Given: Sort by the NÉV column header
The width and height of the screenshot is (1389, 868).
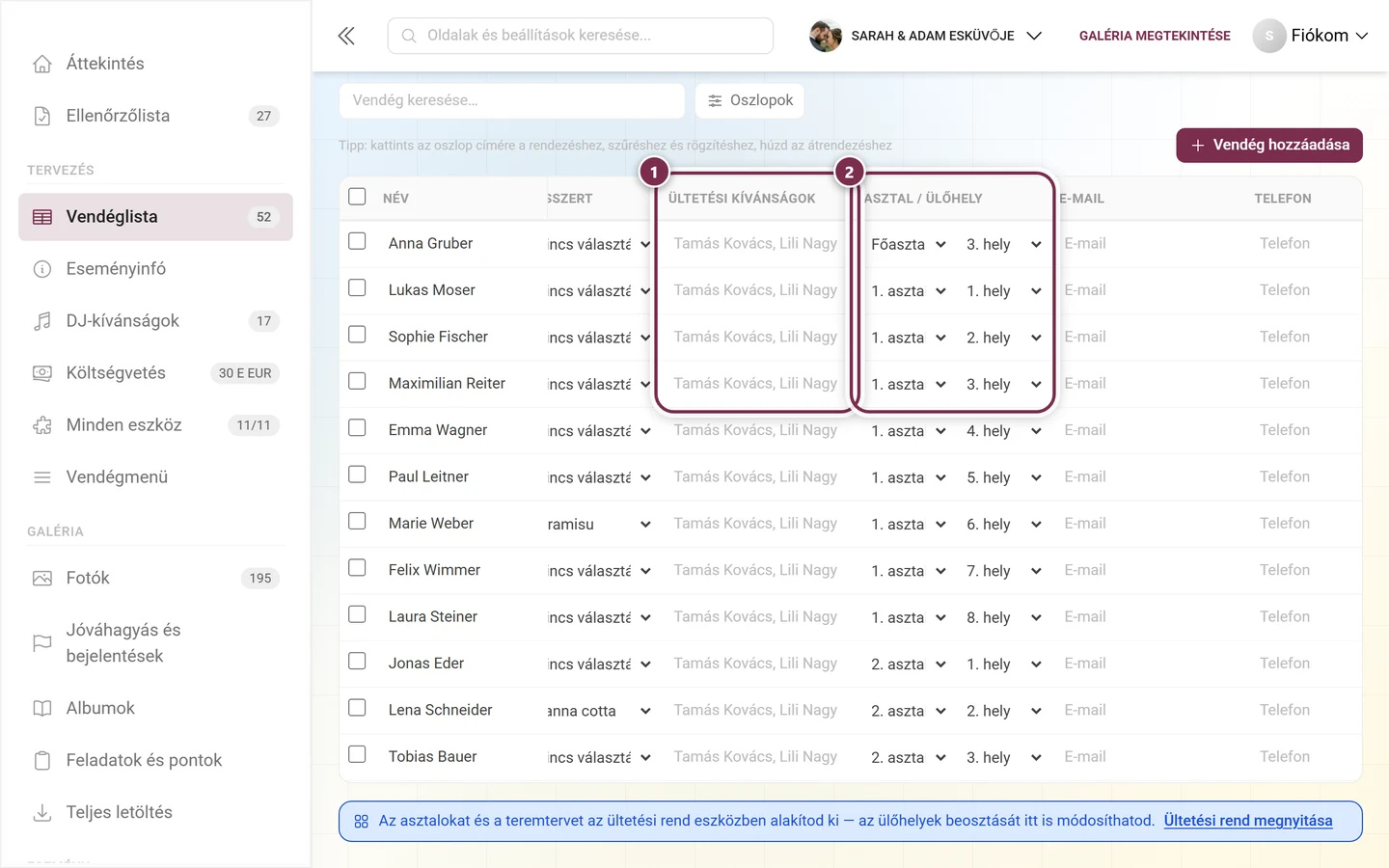Looking at the screenshot, I should point(395,199).
